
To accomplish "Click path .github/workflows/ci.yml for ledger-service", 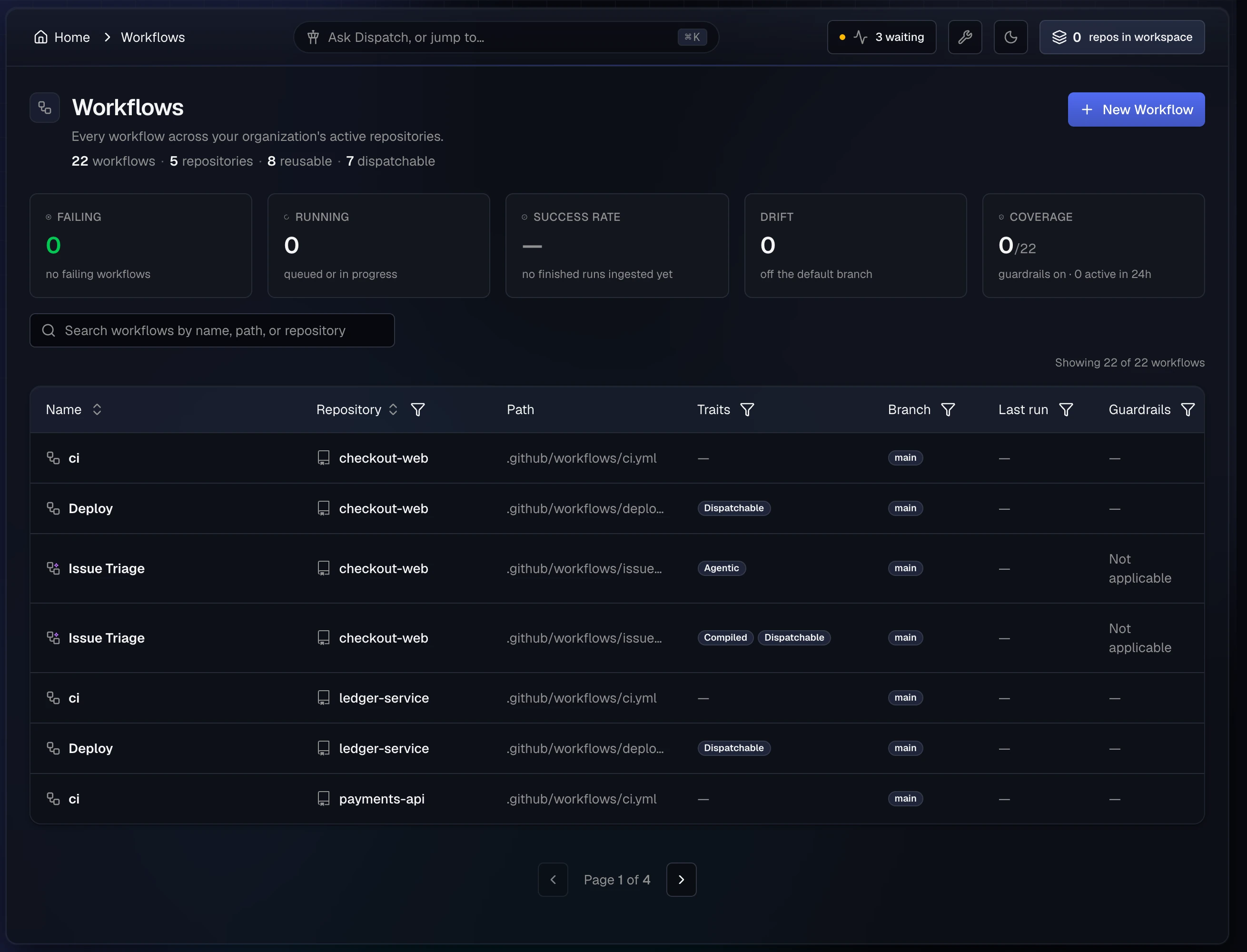I will 582,698.
